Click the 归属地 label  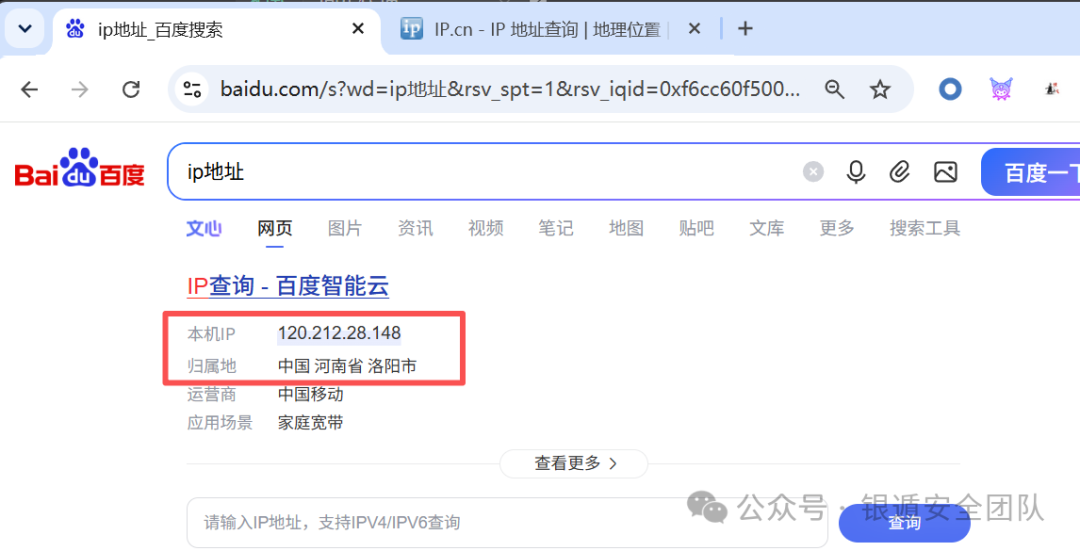point(211,366)
